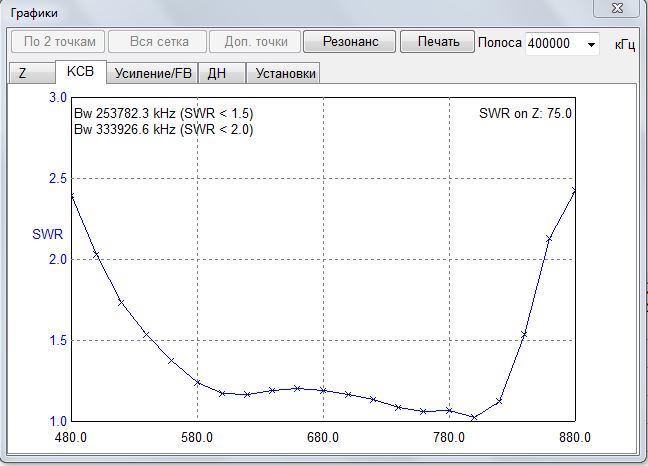Click the Доп. точки button
Screen dimensions: 648x466
click(x=255, y=41)
